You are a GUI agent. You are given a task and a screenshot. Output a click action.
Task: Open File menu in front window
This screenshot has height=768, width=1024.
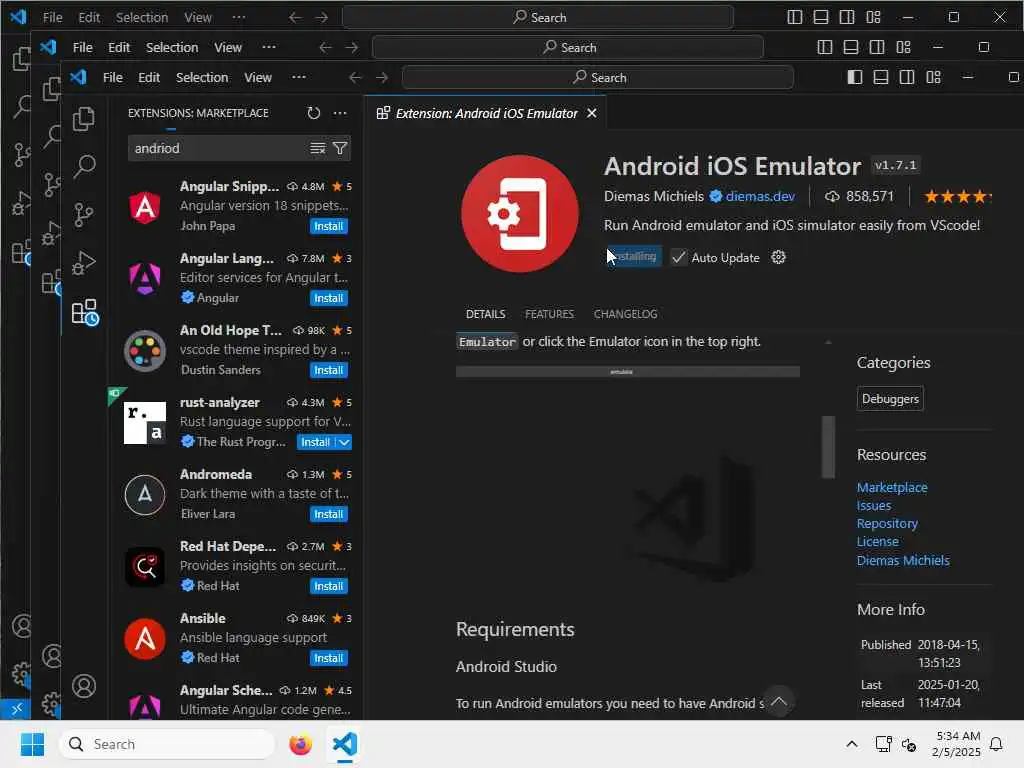(112, 77)
